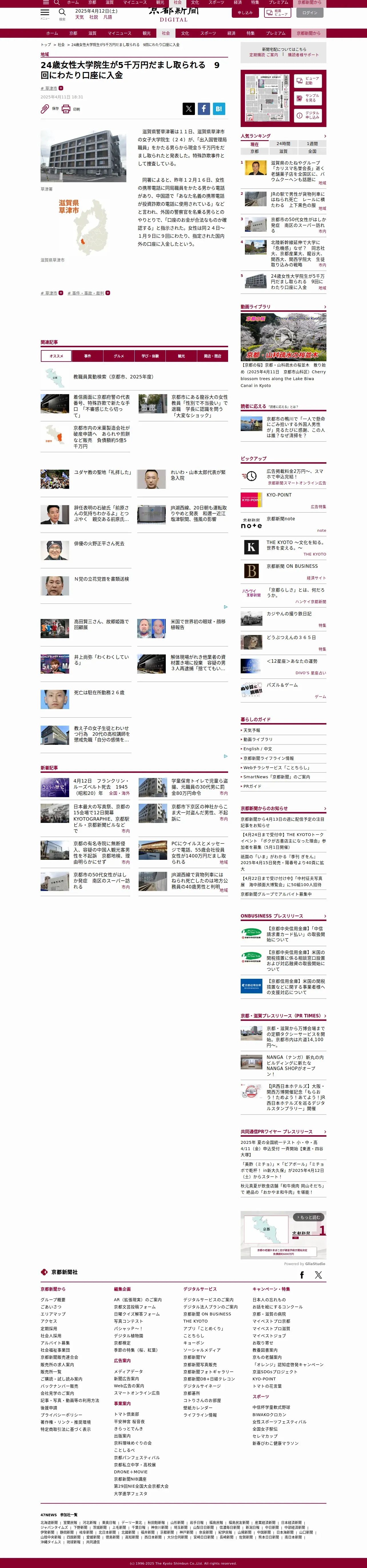Switch ranking to 滋賀 tab
This screenshot has height=1568, width=367.
(x=283, y=151)
